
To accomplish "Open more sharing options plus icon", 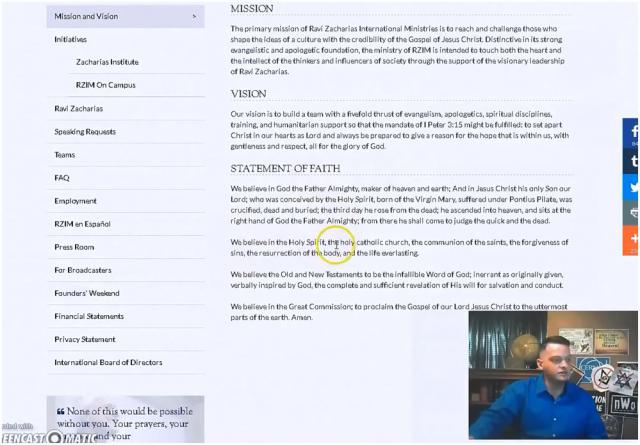I will pos(631,240).
